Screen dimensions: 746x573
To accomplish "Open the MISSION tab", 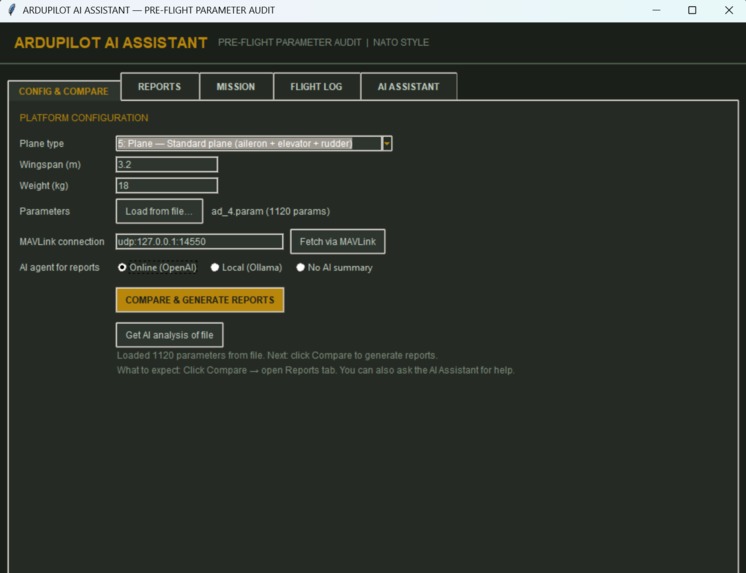I will (x=236, y=87).
